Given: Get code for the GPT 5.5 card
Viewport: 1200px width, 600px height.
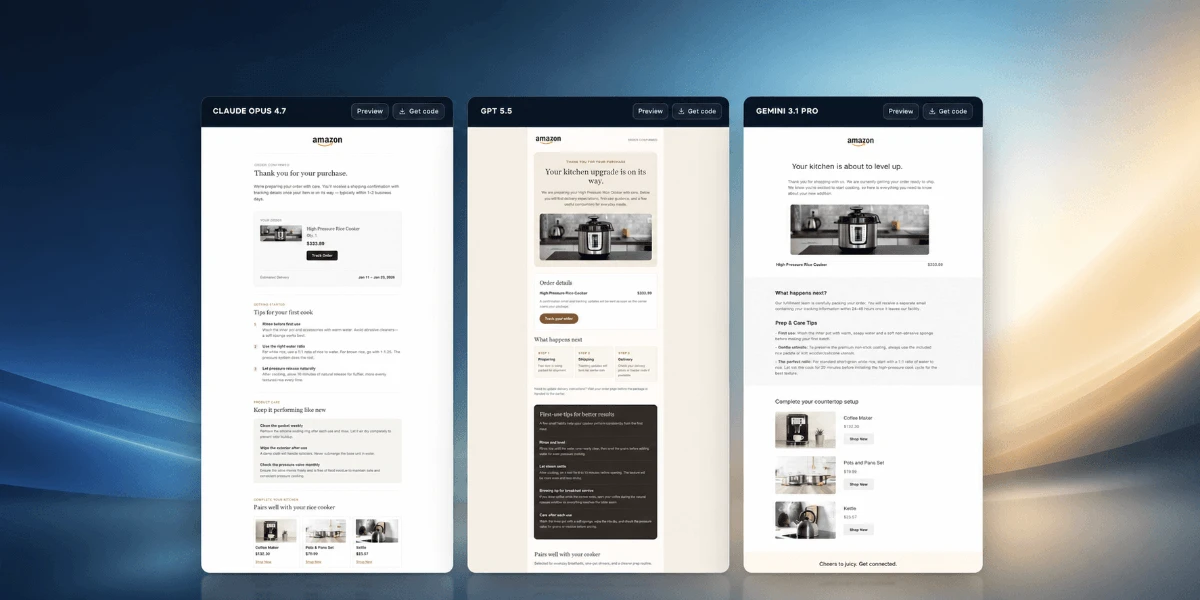Looking at the screenshot, I should pyautogui.click(x=697, y=111).
